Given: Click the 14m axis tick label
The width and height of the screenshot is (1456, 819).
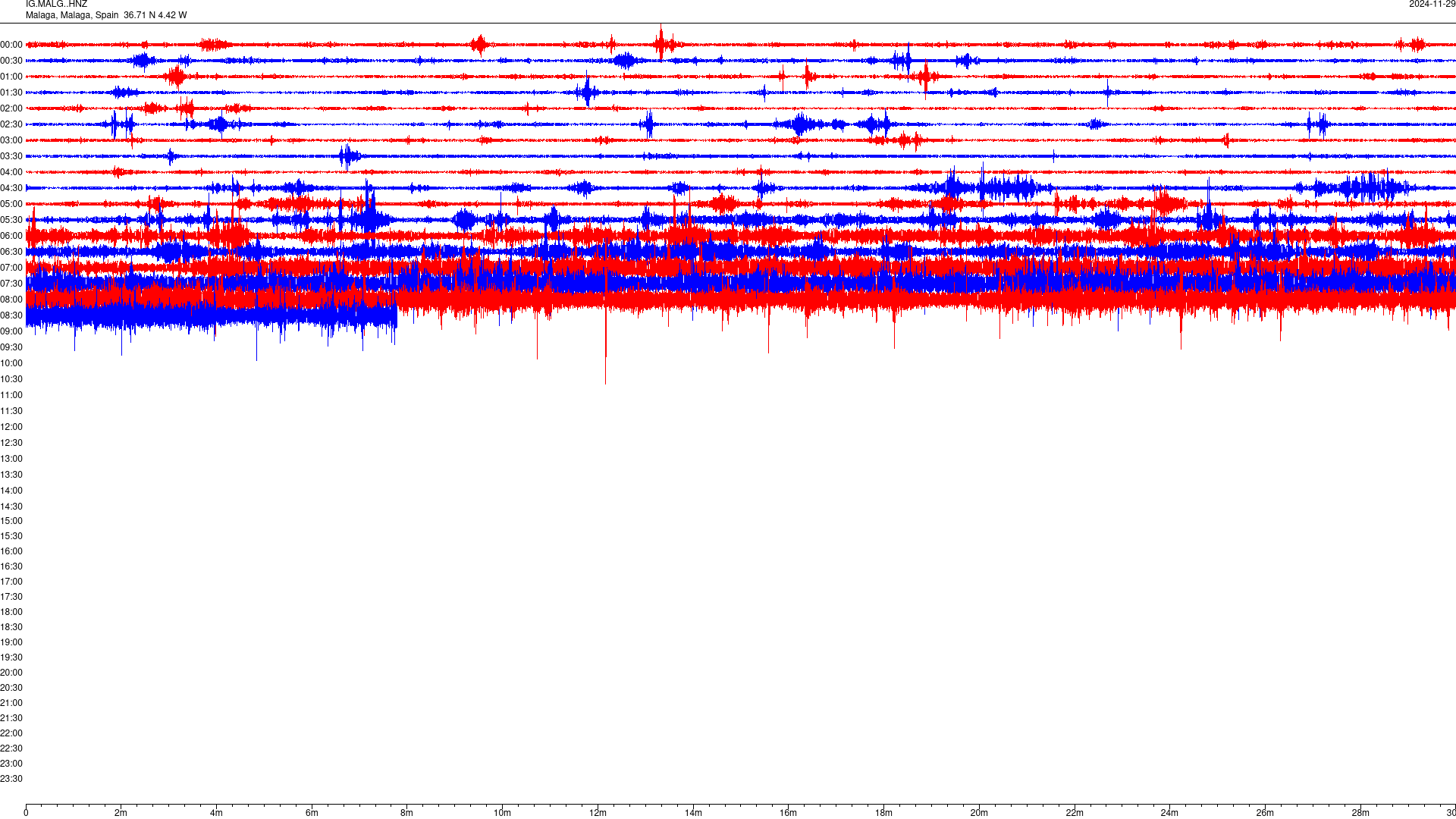Looking at the screenshot, I should coord(693,813).
